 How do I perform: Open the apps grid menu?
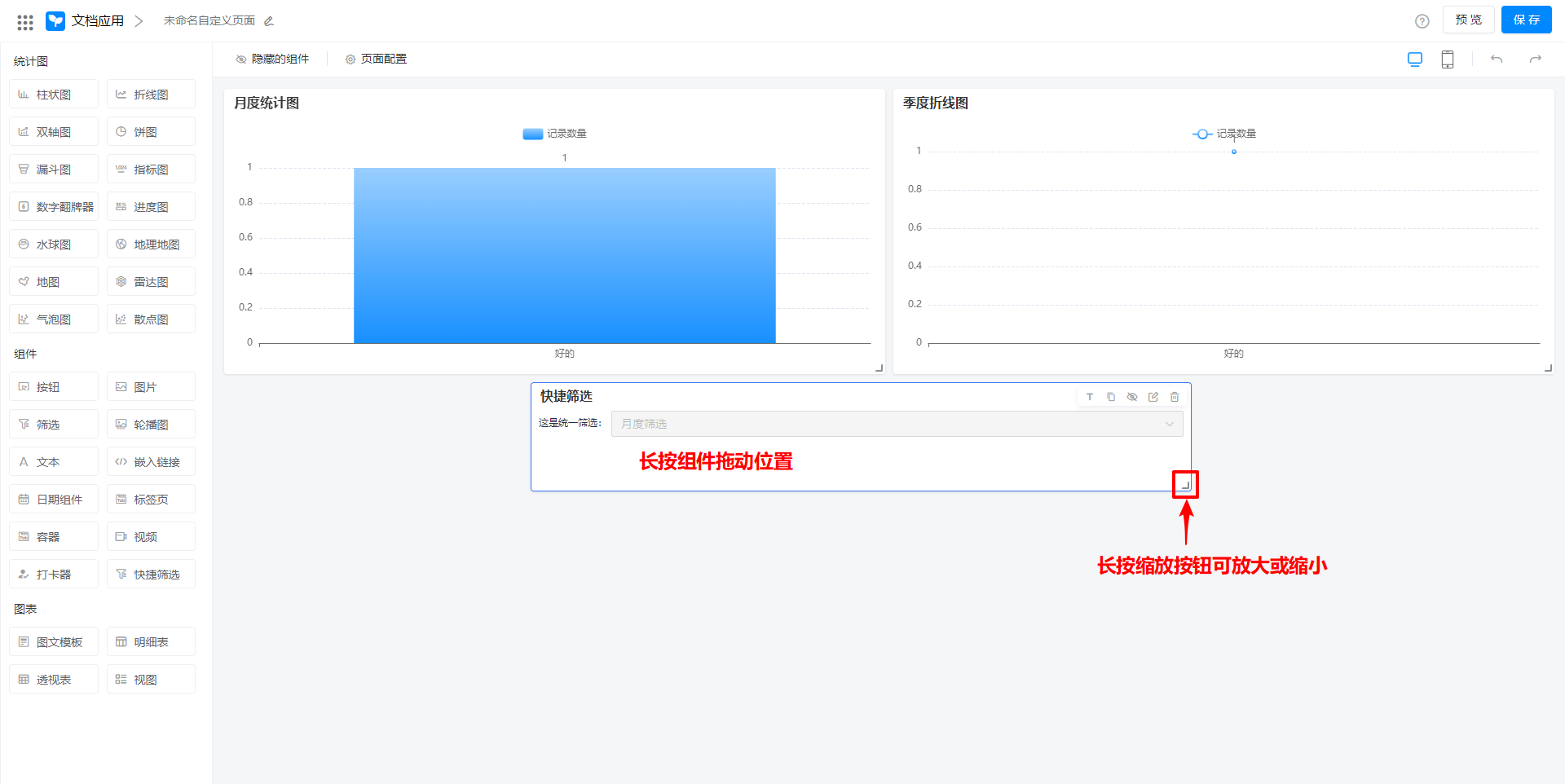[x=24, y=20]
